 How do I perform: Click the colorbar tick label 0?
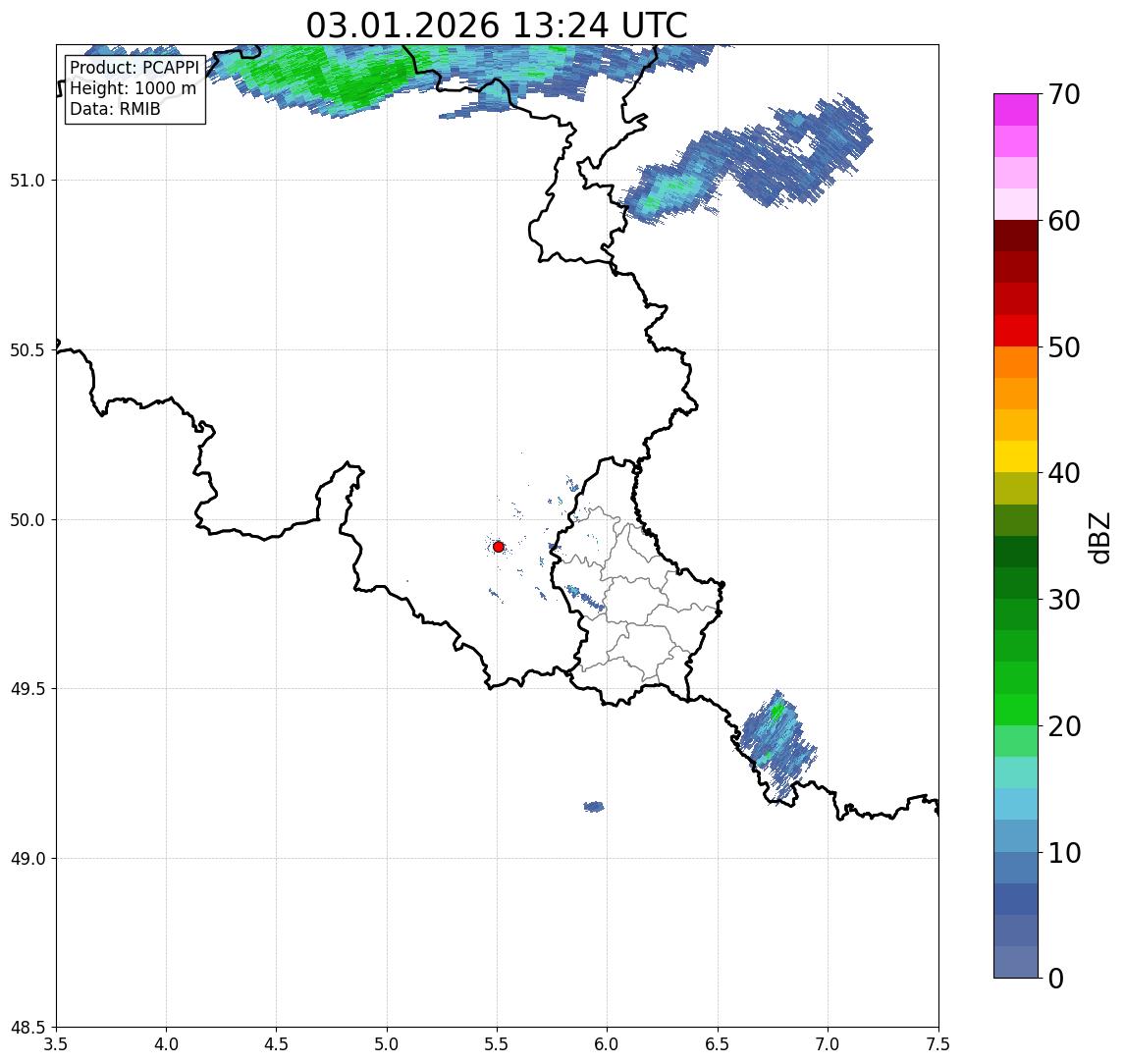click(x=1056, y=978)
